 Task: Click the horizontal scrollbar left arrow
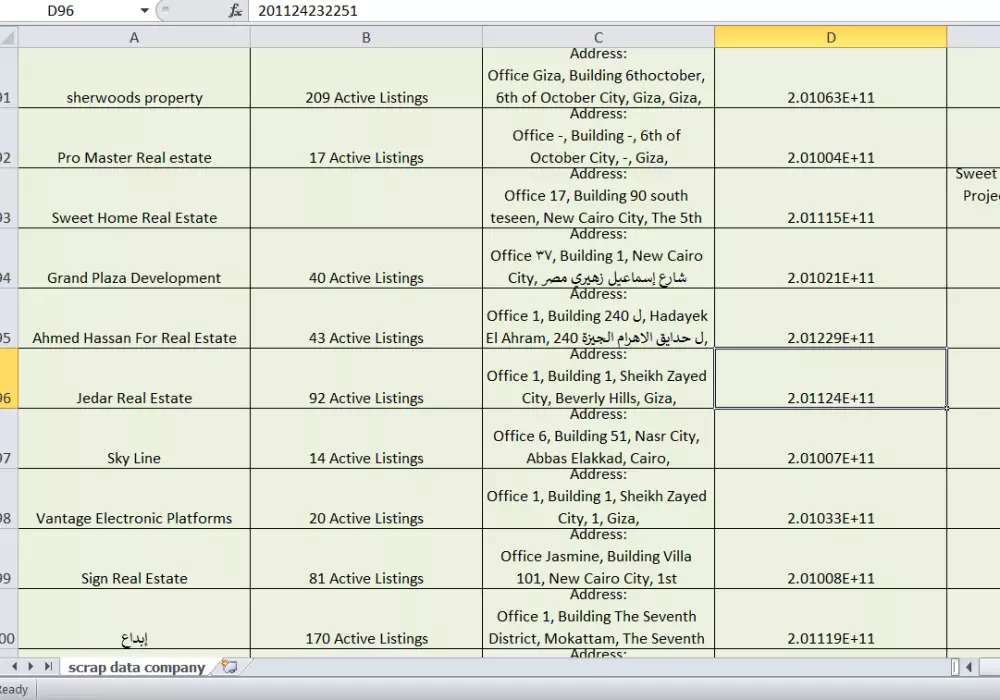pyautogui.click(x=969, y=667)
